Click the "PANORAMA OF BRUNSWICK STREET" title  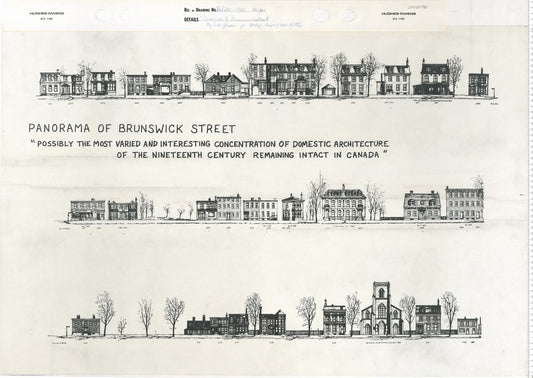pos(132,128)
